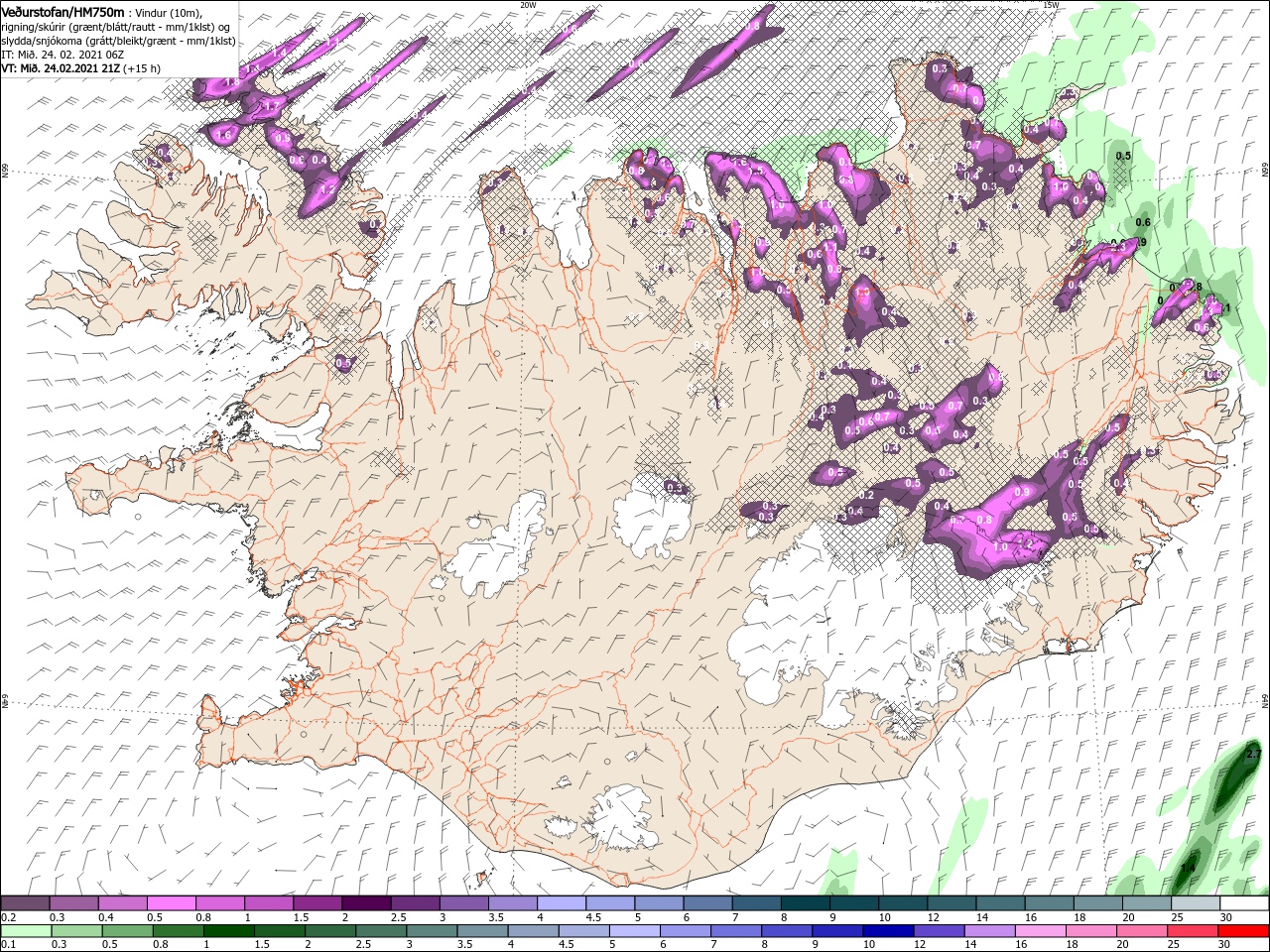Click the 30 label under the top legend row
Viewport: 1270px width, 952px height.
pos(1228,917)
